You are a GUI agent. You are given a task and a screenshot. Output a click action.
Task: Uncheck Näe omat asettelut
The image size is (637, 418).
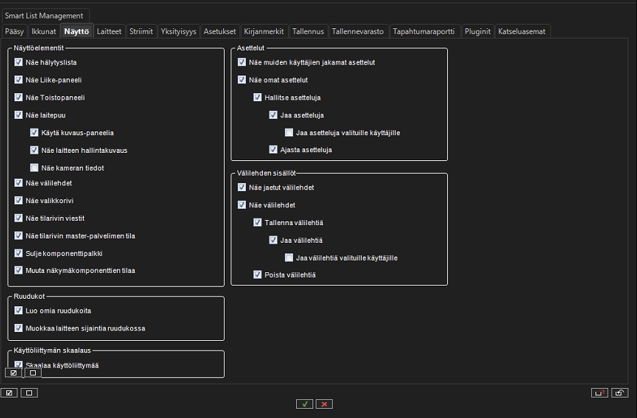[242, 80]
